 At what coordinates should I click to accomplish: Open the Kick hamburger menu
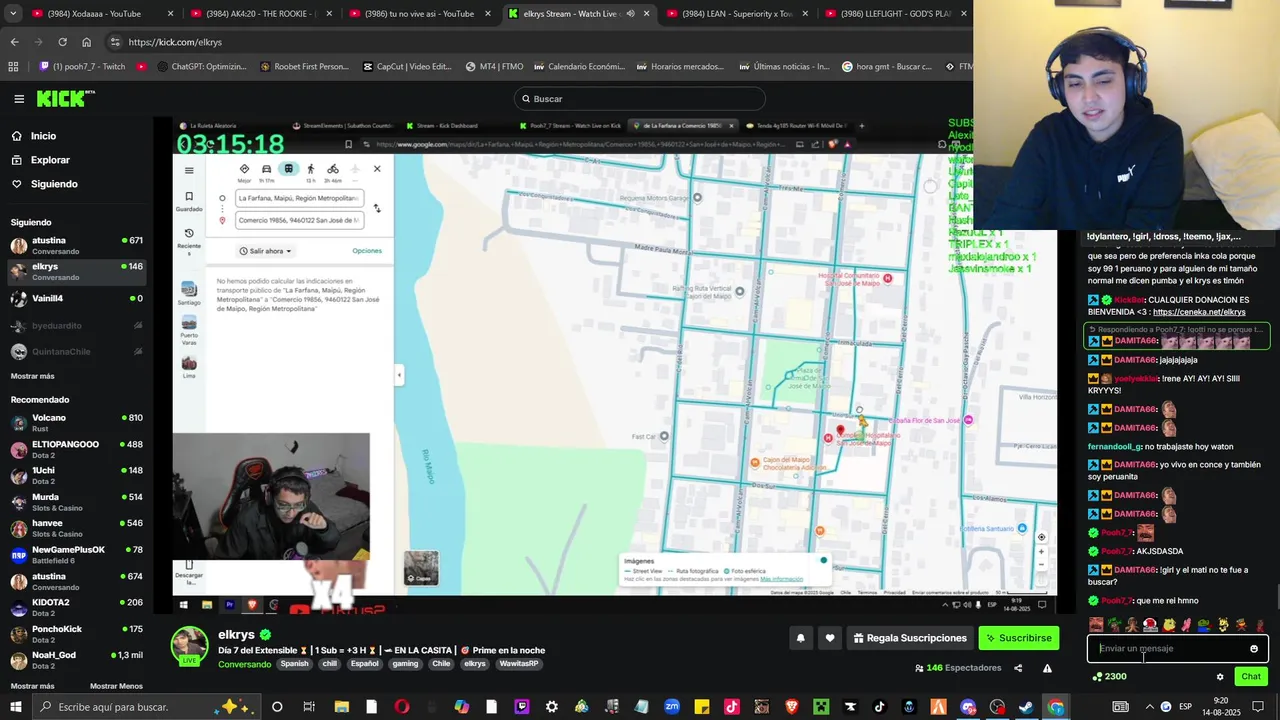point(19,99)
